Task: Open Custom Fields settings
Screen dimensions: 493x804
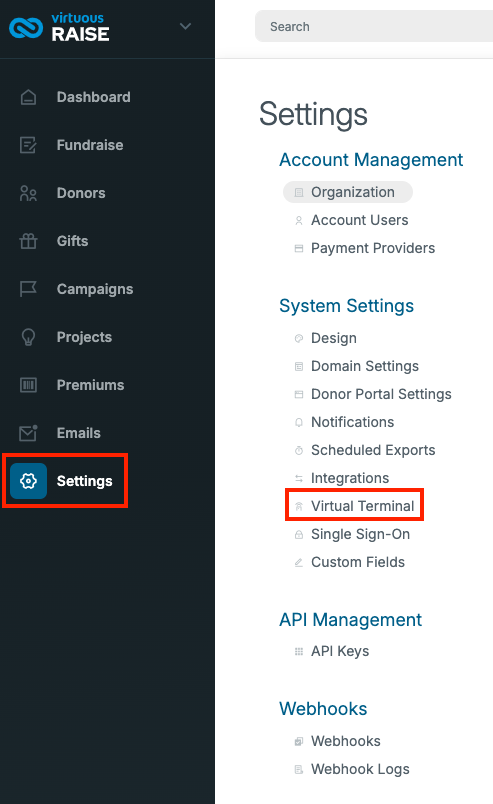Action: (358, 562)
